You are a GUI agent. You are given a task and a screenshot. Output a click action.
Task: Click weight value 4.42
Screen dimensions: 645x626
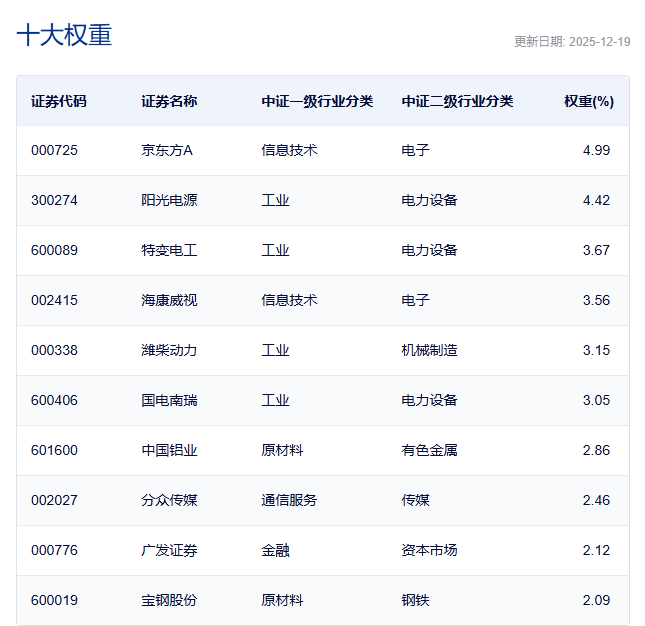click(596, 200)
